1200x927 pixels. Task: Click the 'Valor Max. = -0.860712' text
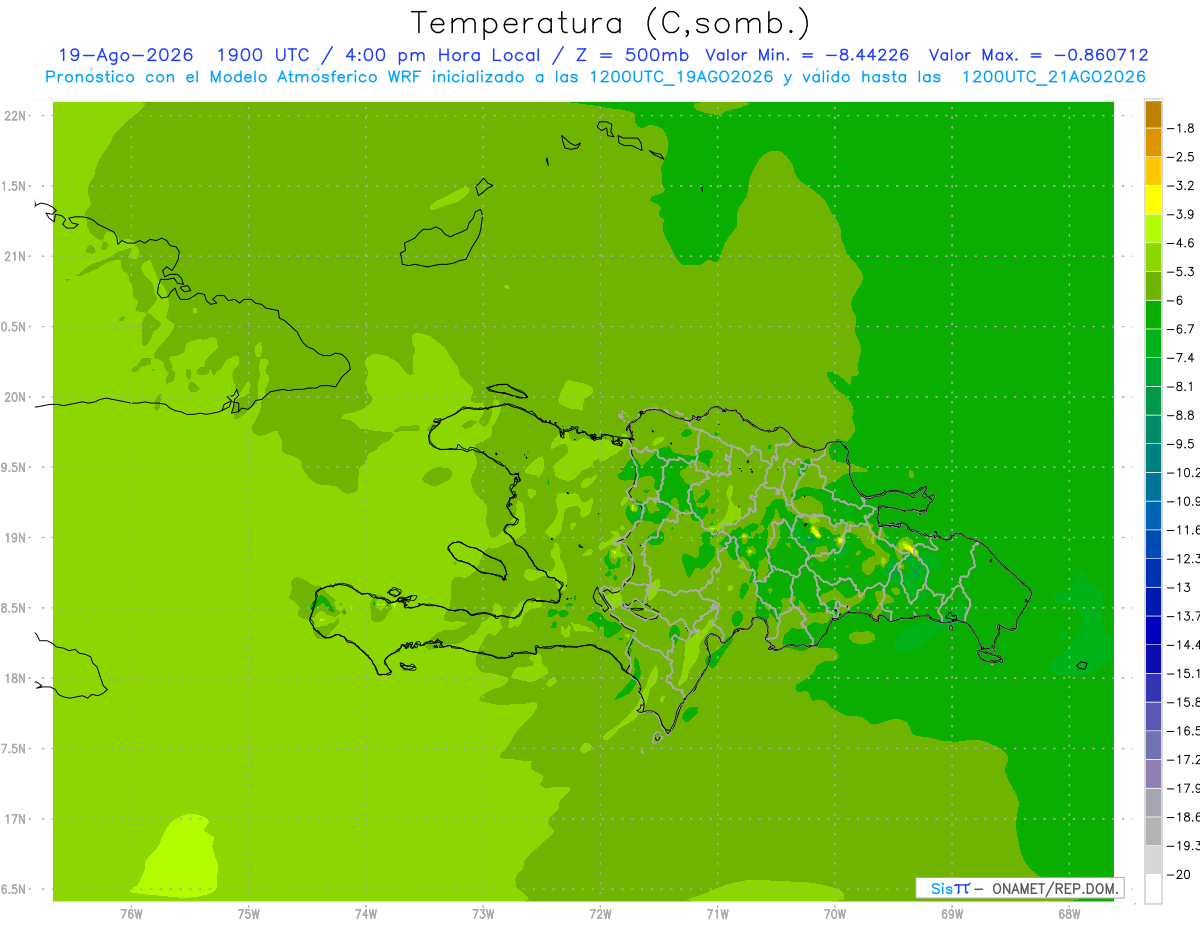pos(1038,55)
